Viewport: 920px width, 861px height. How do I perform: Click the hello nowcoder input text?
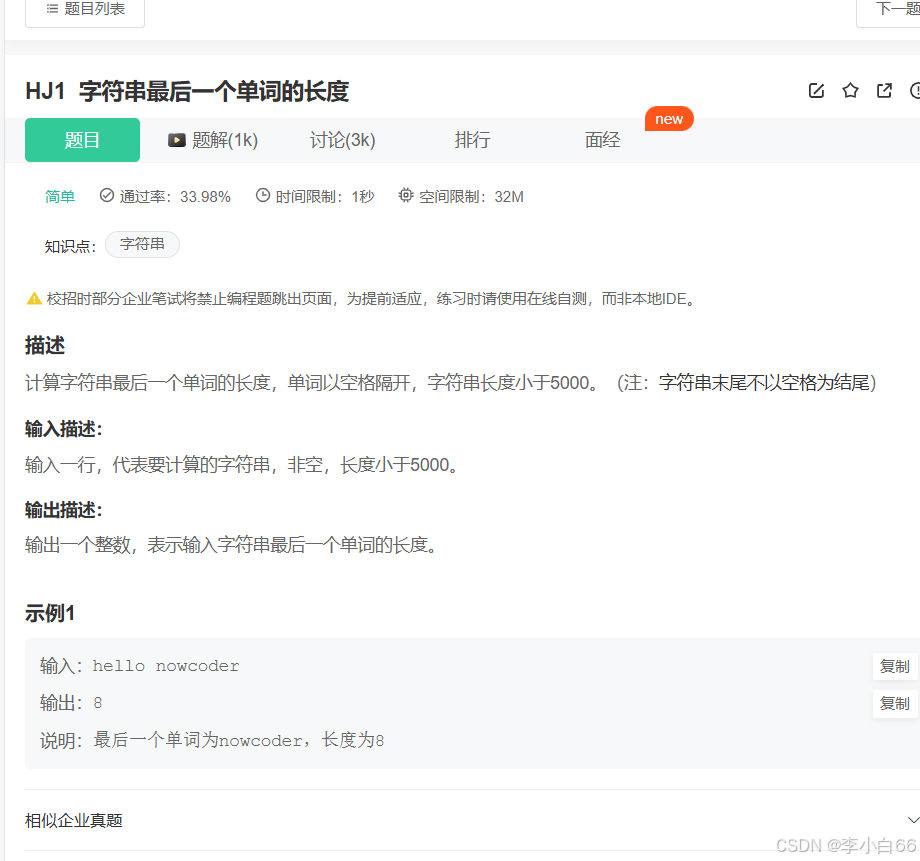[166, 666]
